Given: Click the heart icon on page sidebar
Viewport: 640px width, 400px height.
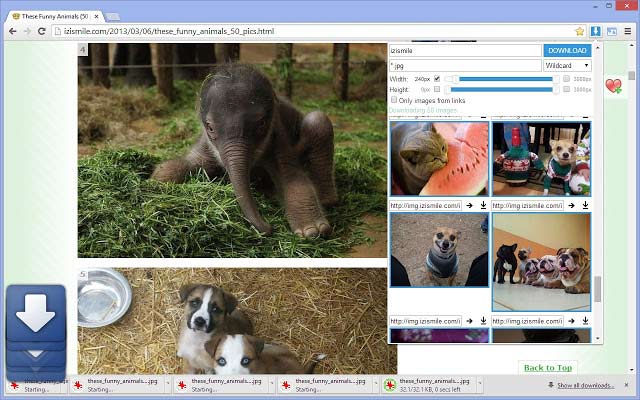Looking at the screenshot, I should [613, 86].
